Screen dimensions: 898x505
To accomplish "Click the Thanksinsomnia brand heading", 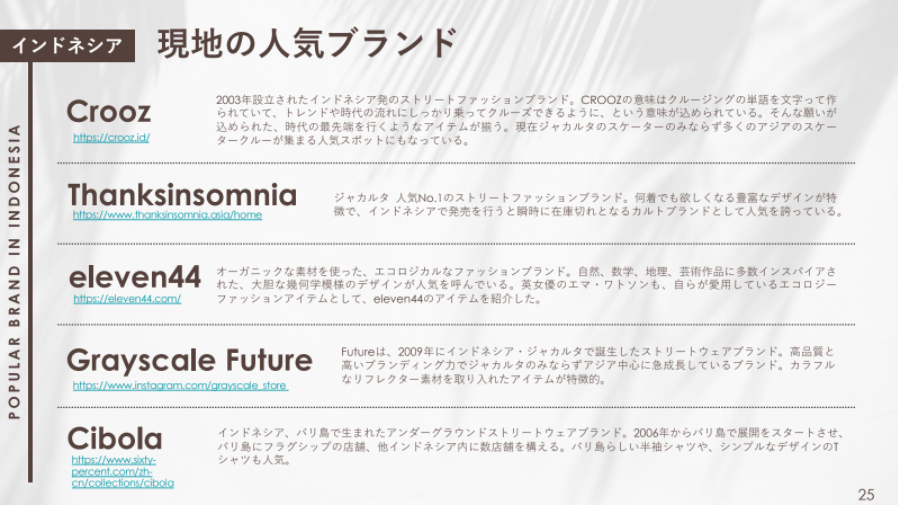I will click(x=182, y=195).
